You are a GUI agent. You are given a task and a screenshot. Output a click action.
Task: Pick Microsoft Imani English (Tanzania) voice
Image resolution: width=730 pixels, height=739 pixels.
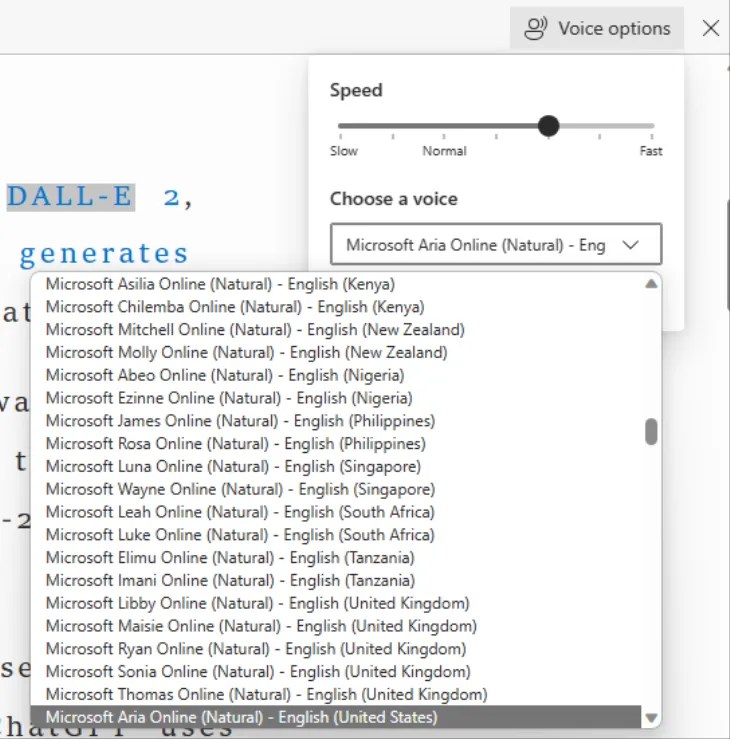point(336,580)
